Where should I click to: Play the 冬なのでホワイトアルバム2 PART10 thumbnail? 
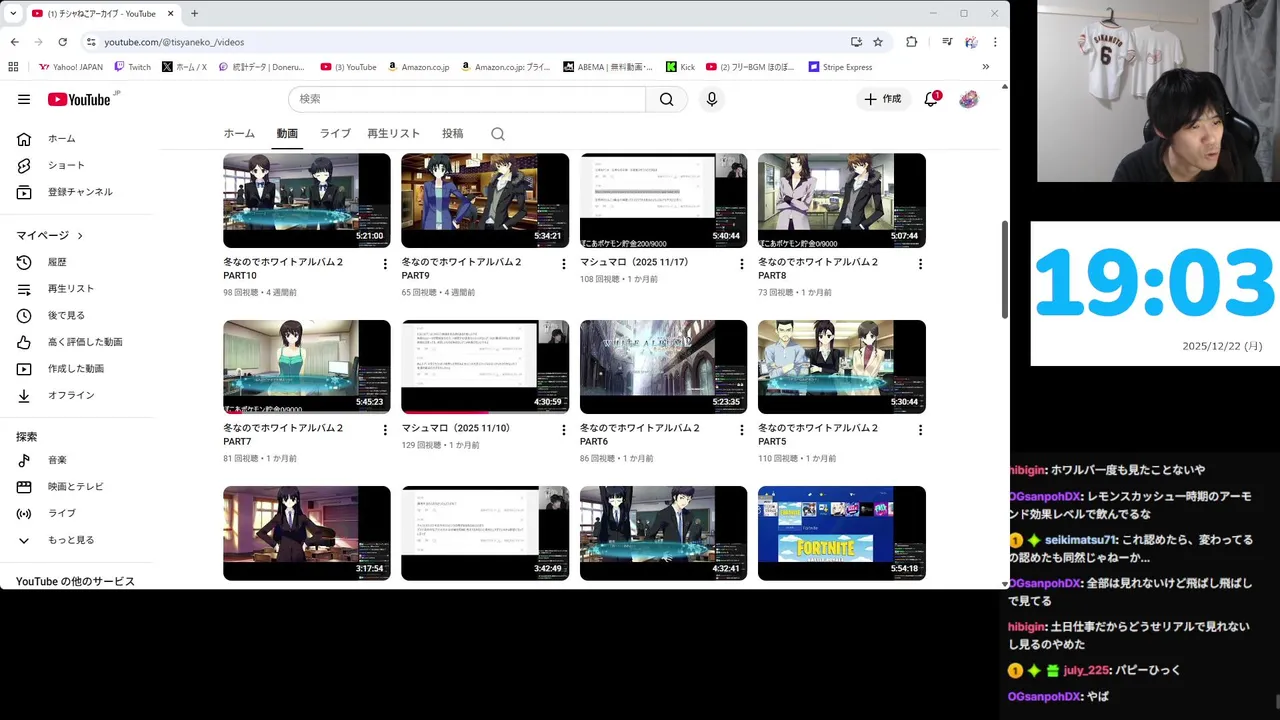[306, 200]
